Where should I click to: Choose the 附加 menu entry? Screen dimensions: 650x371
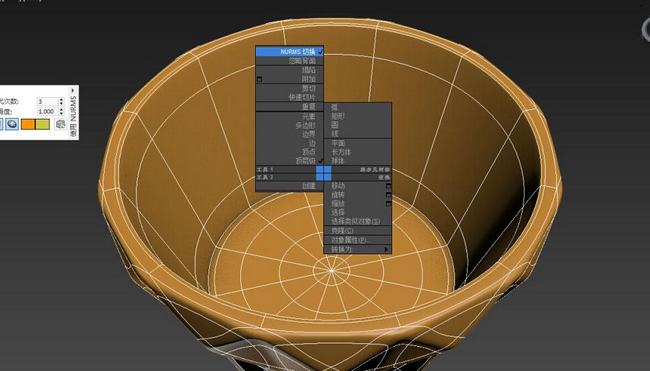tap(289, 79)
